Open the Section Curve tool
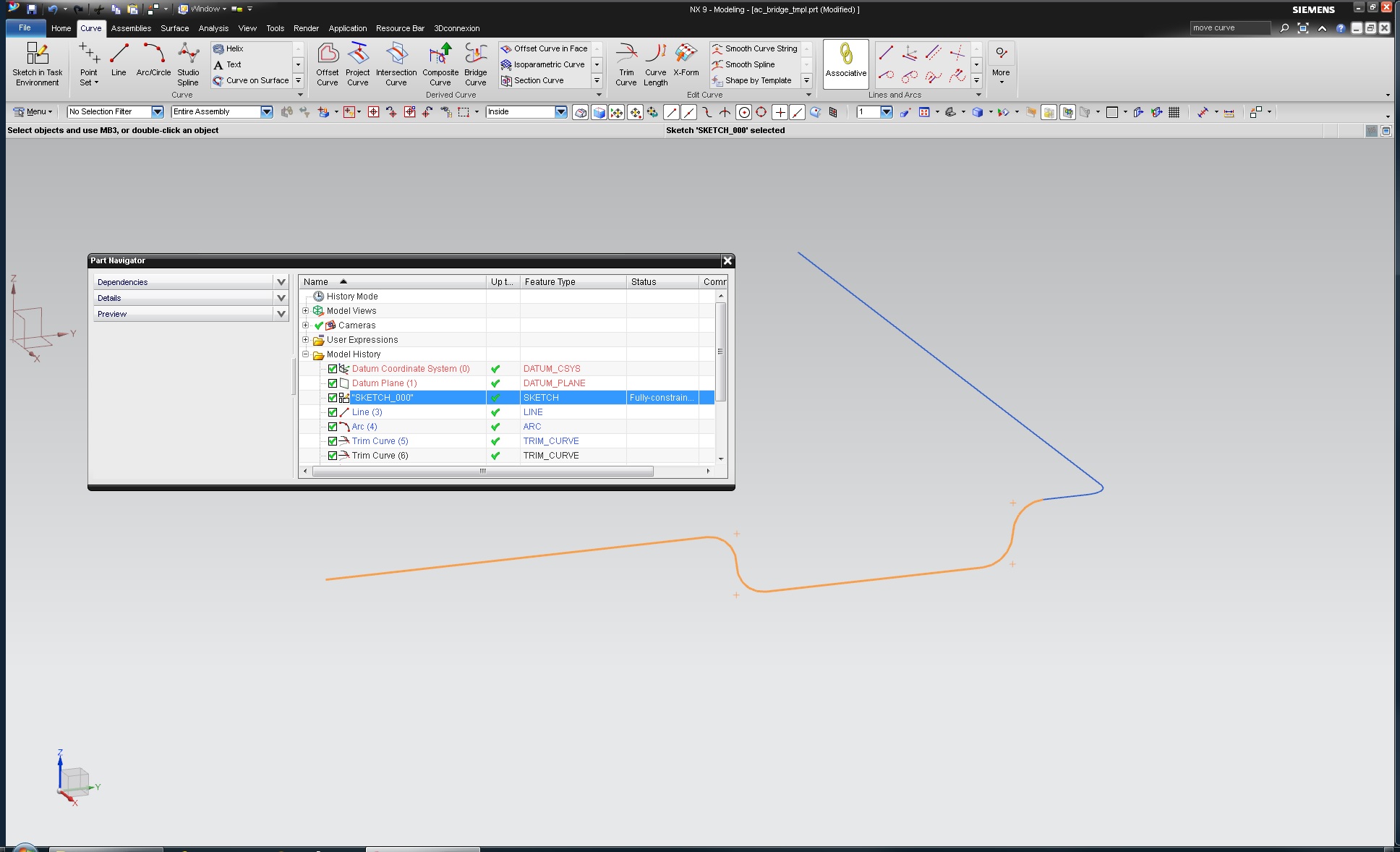 coord(532,80)
